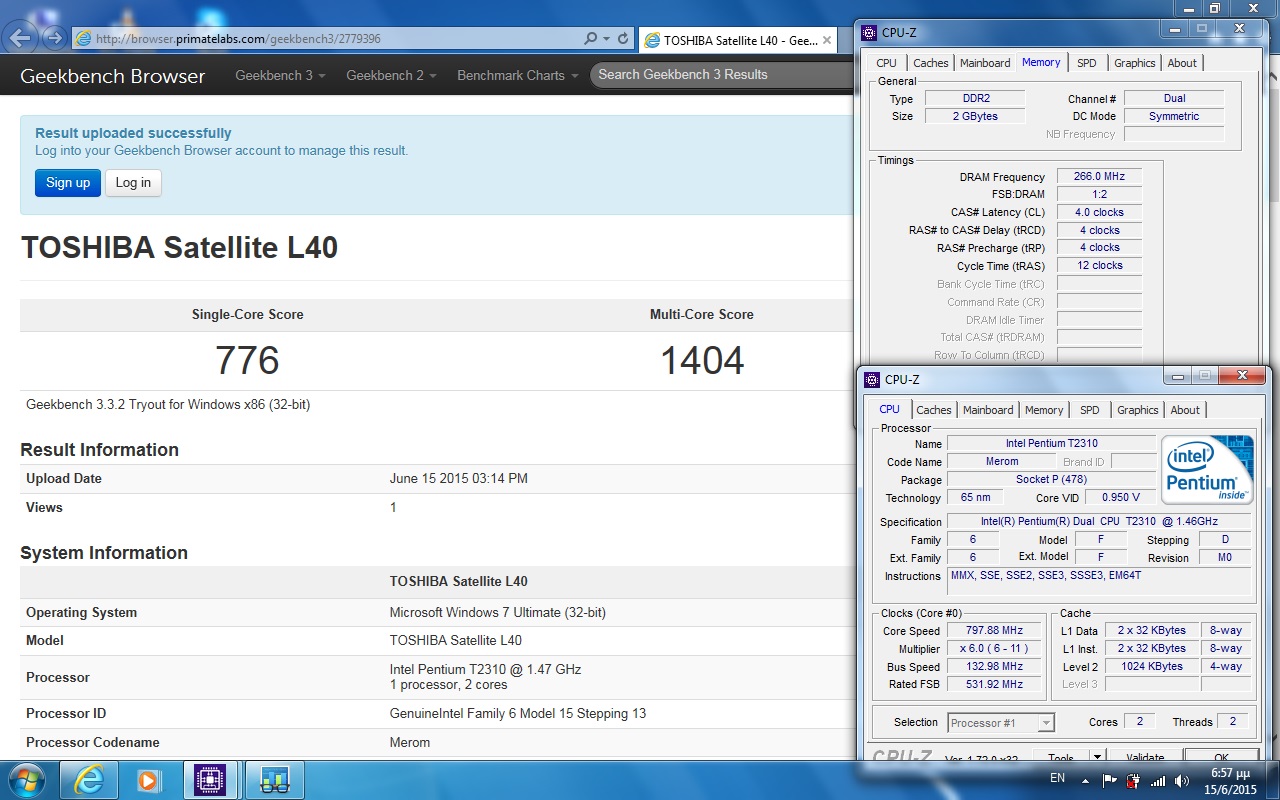
Task: Select the Memory tab in the upper CPU-Z window
Action: click(1041, 62)
